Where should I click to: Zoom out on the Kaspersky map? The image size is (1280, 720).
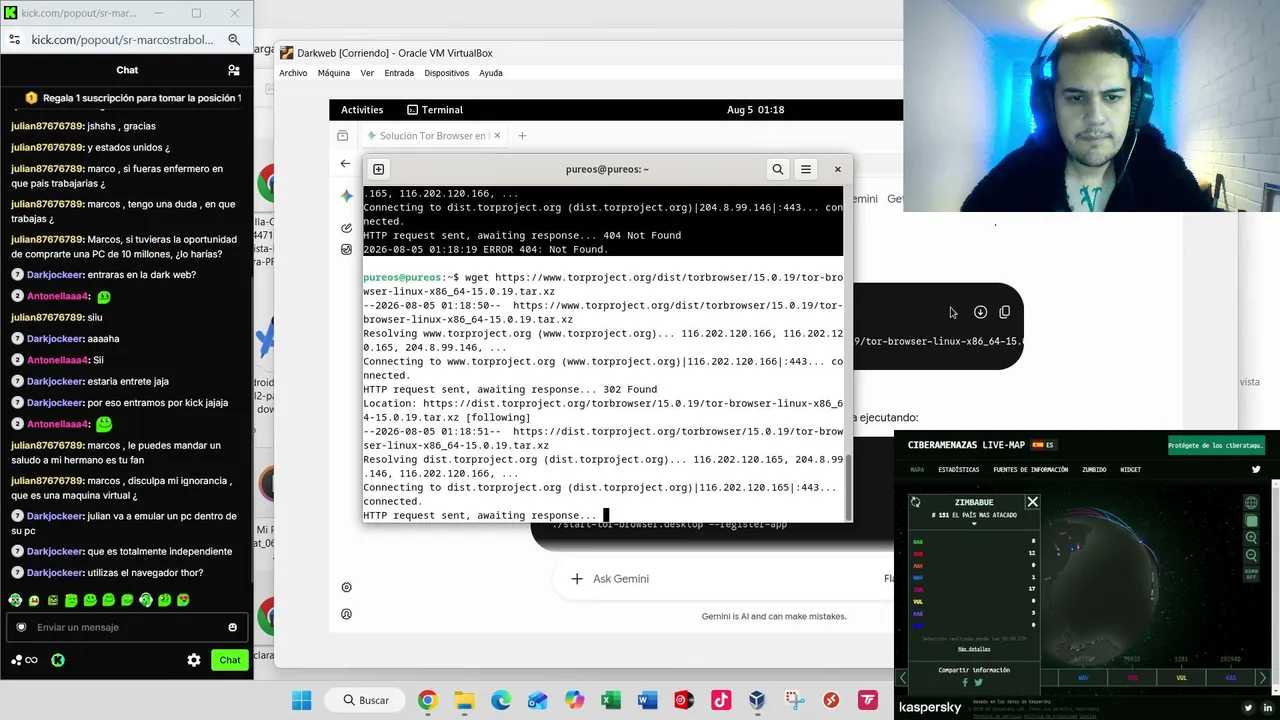point(1251,555)
